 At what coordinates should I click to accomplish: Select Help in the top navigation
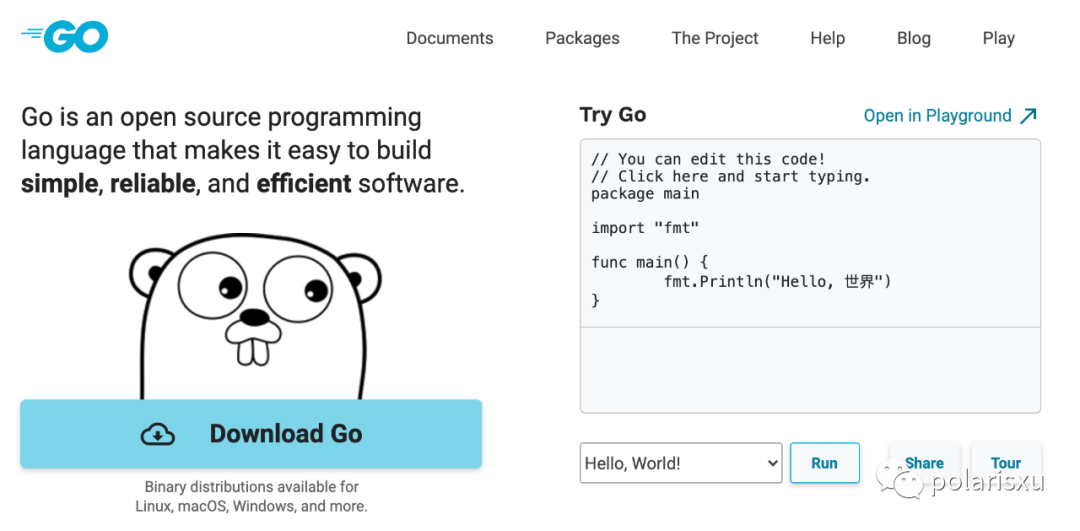pyautogui.click(x=827, y=38)
